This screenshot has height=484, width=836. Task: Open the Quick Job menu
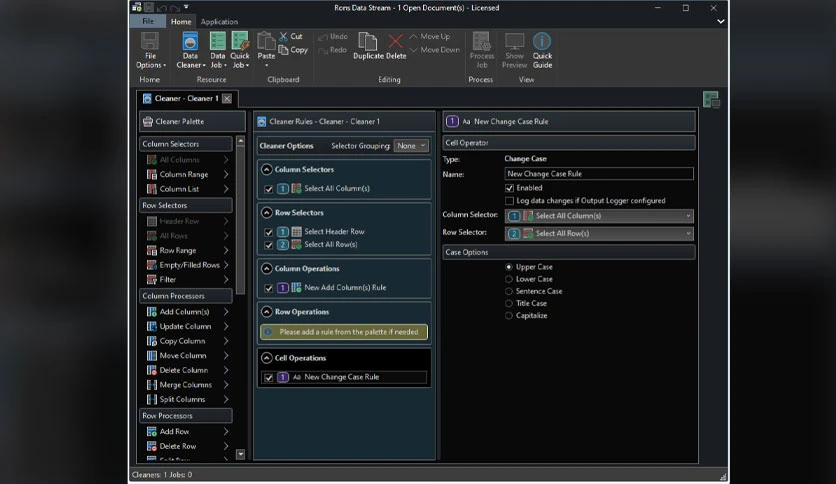pos(240,51)
